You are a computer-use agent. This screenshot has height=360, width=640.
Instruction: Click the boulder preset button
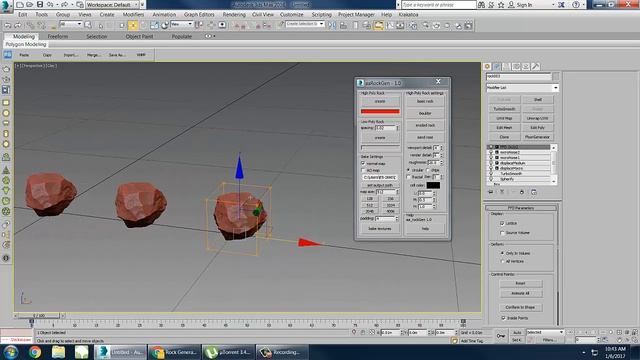coord(425,113)
